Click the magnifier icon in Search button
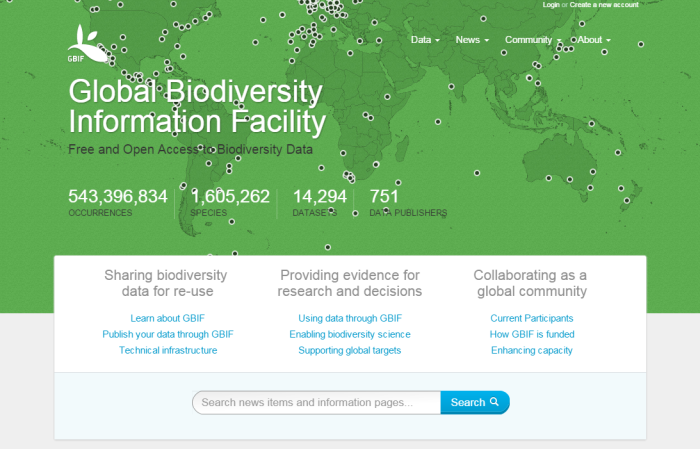Screen dimensions: 700x449 click(494, 403)
